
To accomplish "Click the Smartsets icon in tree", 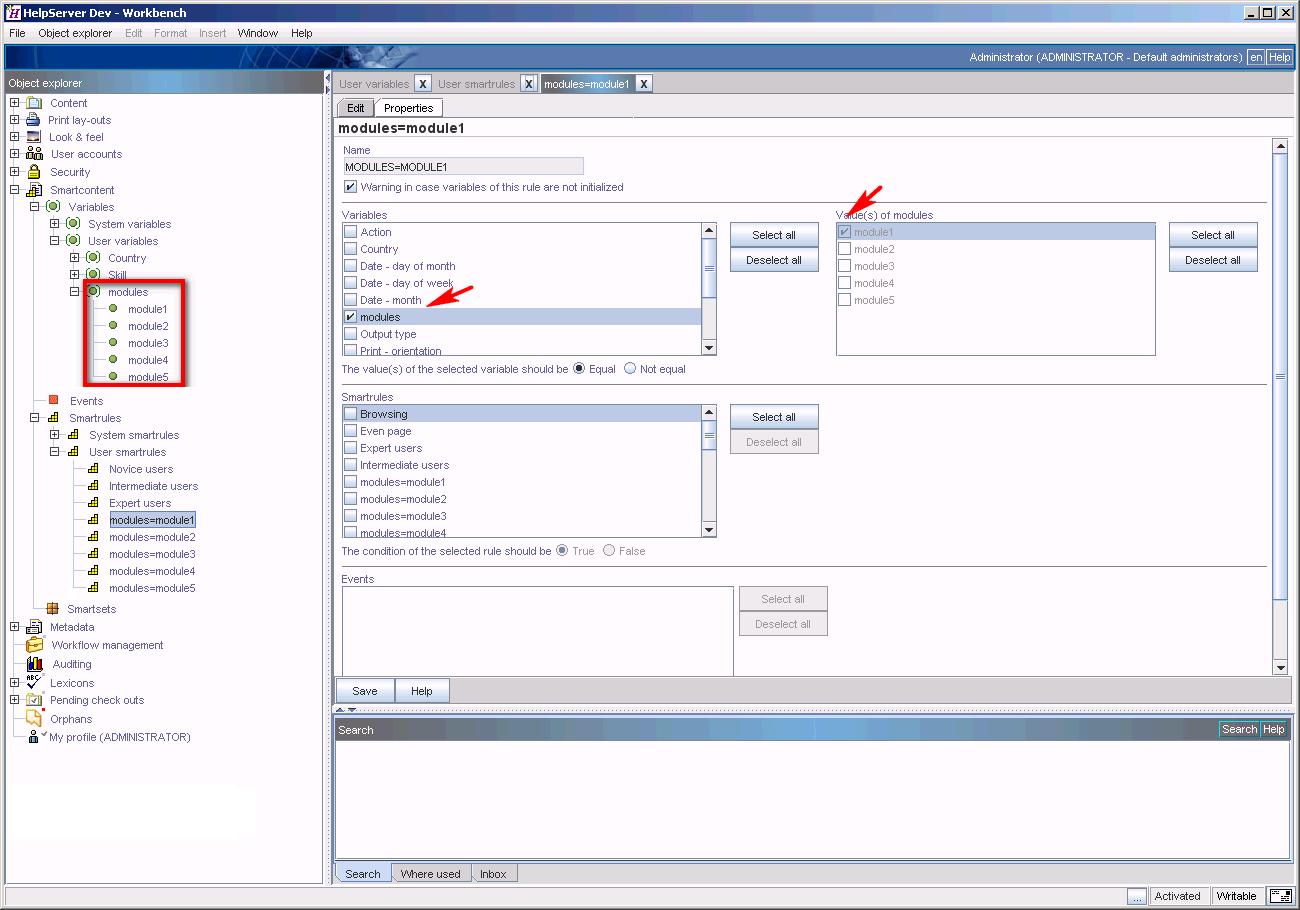I will click(x=52, y=609).
